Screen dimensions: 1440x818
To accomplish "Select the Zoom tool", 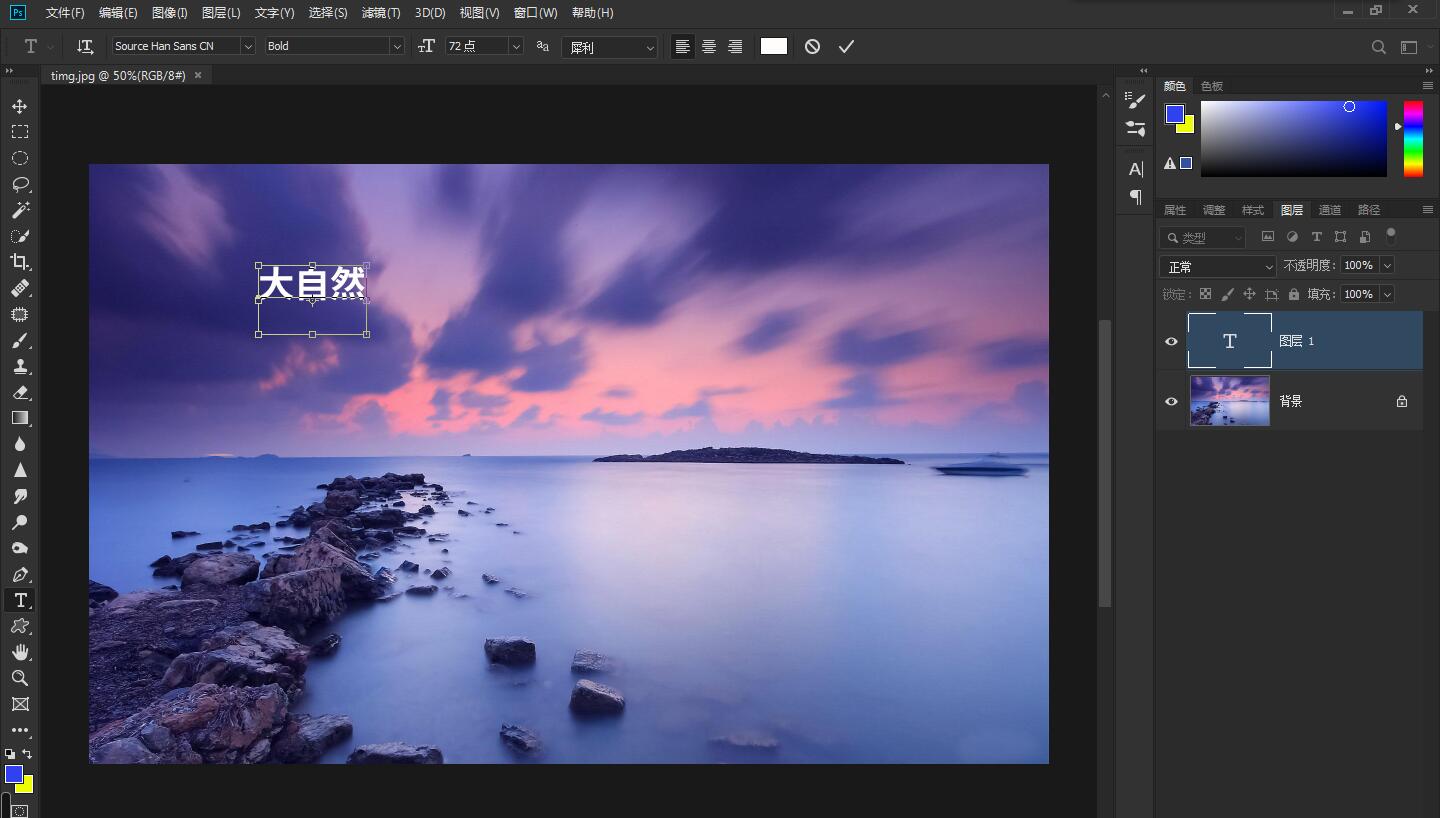I will (19, 679).
